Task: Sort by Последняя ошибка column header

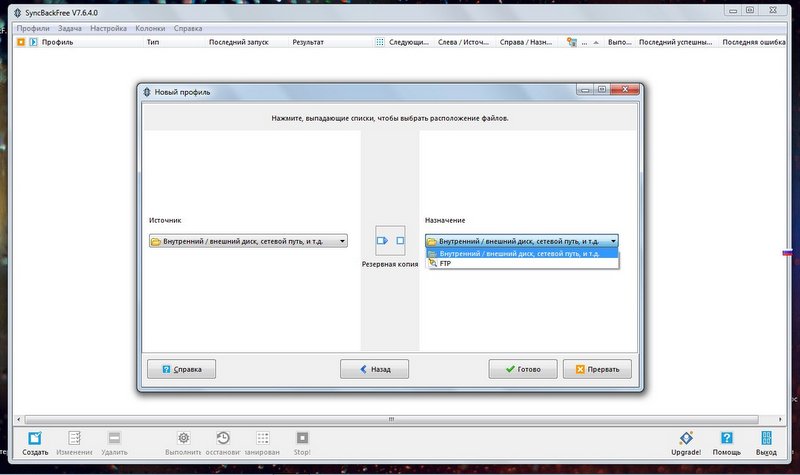Action: pos(754,42)
